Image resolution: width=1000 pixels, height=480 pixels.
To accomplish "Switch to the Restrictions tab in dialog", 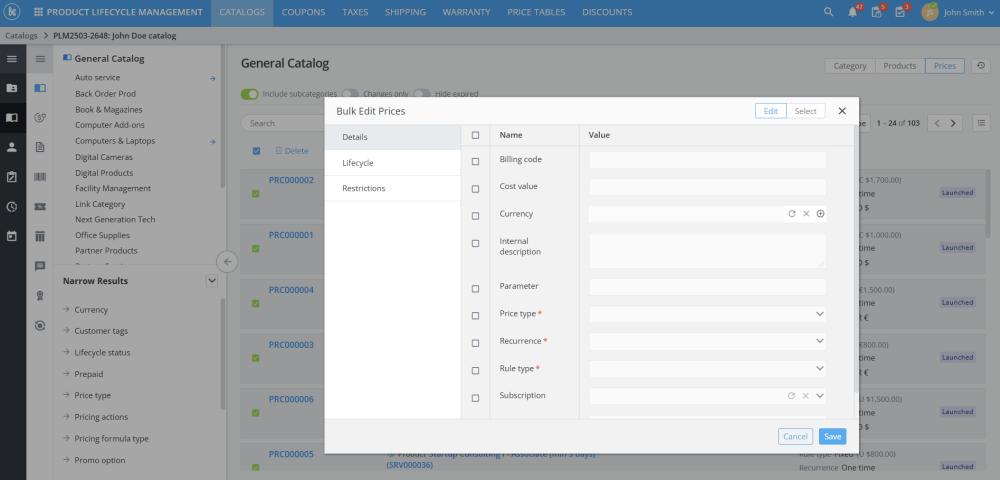I will point(392,189).
